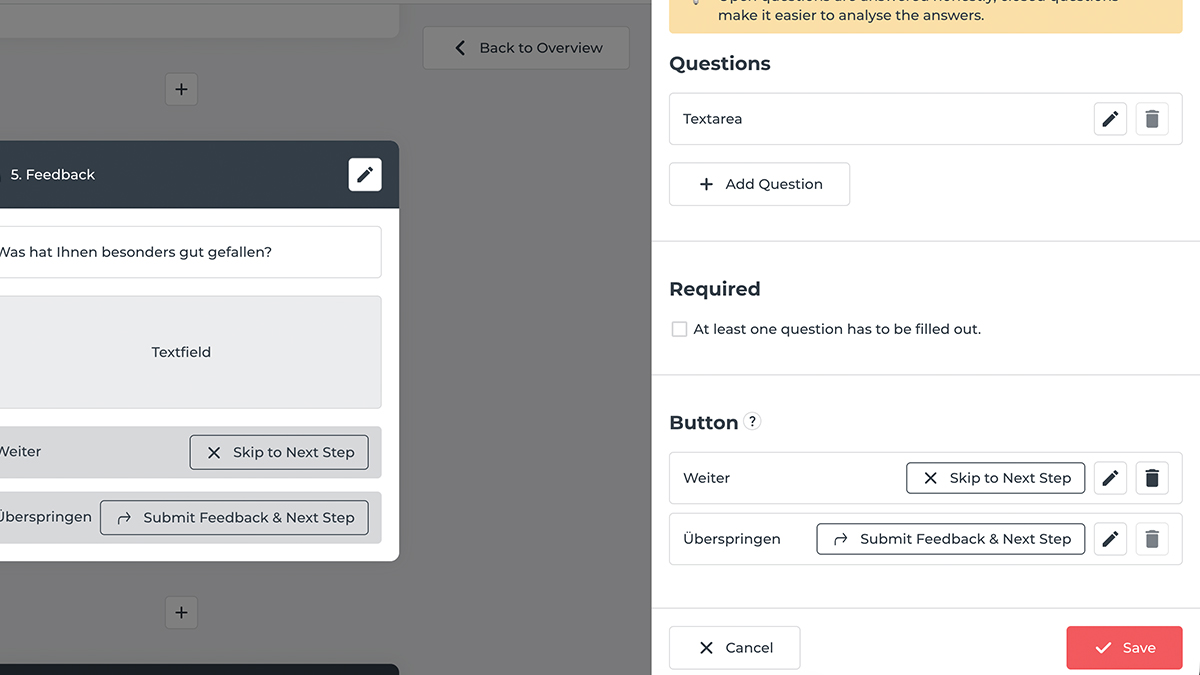Delete the Textarea question via trash icon
This screenshot has width=1200, height=675.
point(1152,118)
